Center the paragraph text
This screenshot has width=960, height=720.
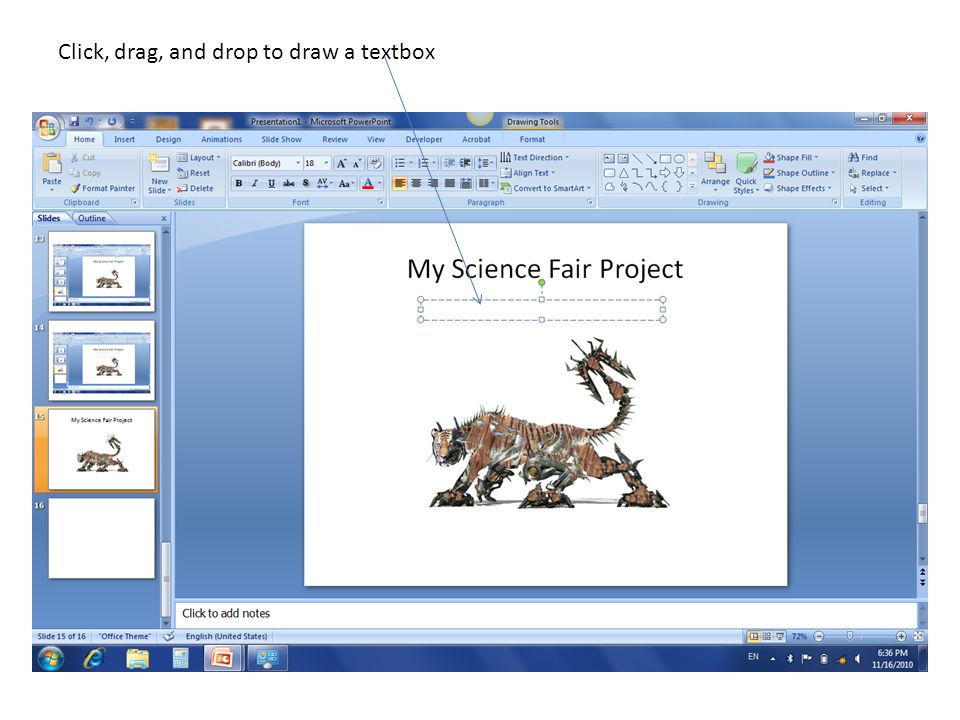pos(416,183)
